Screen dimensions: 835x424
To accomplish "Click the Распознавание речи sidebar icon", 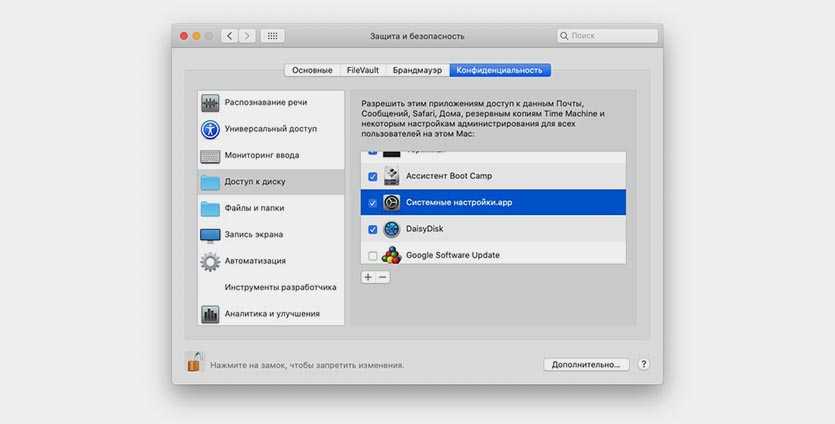I will tap(210, 103).
